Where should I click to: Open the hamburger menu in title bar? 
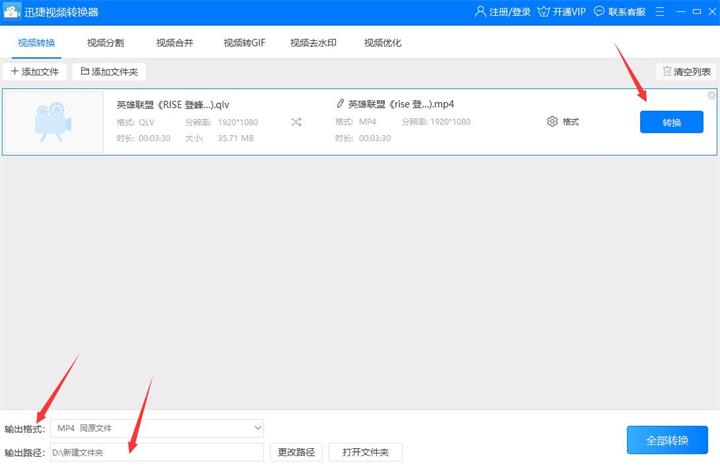pyautogui.click(x=660, y=11)
